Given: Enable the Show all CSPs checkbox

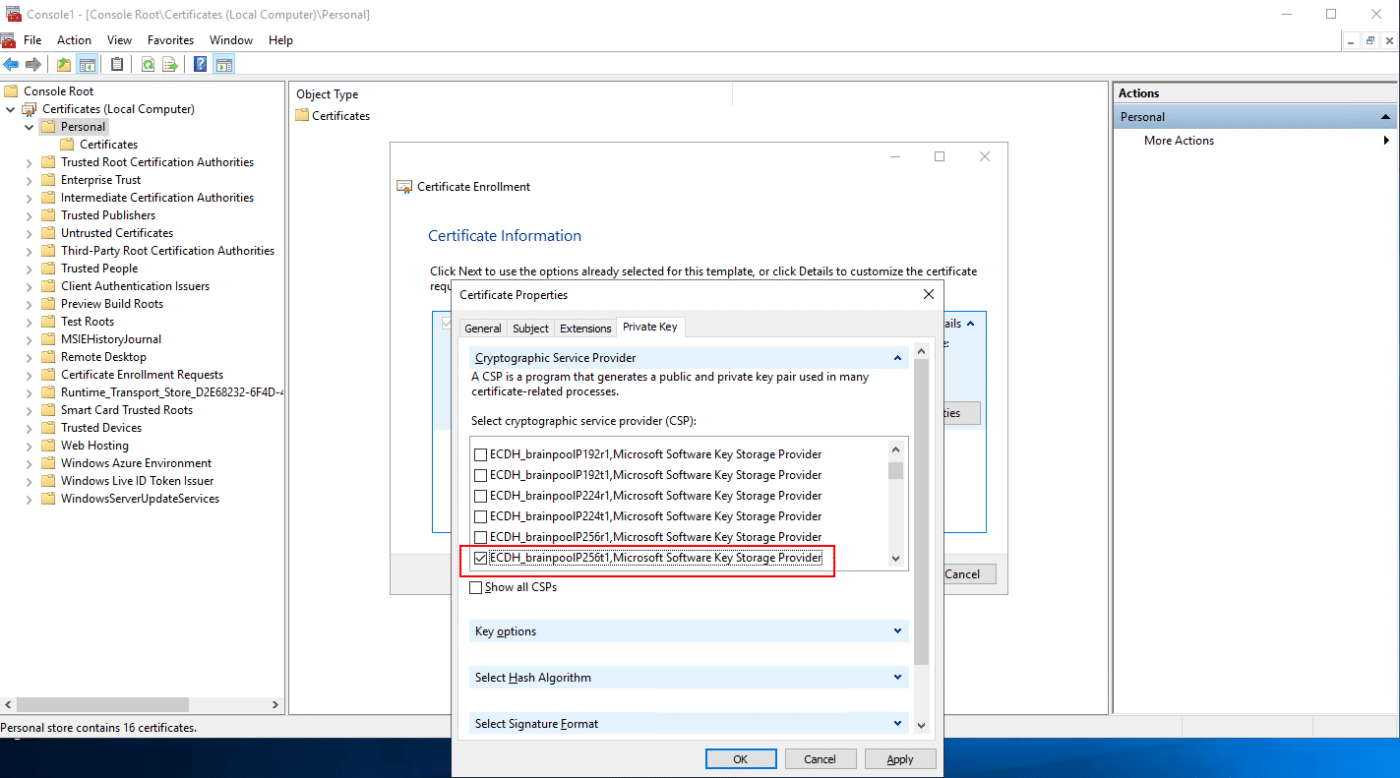Looking at the screenshot, I should pyautogui.click(x=476, y=588).
